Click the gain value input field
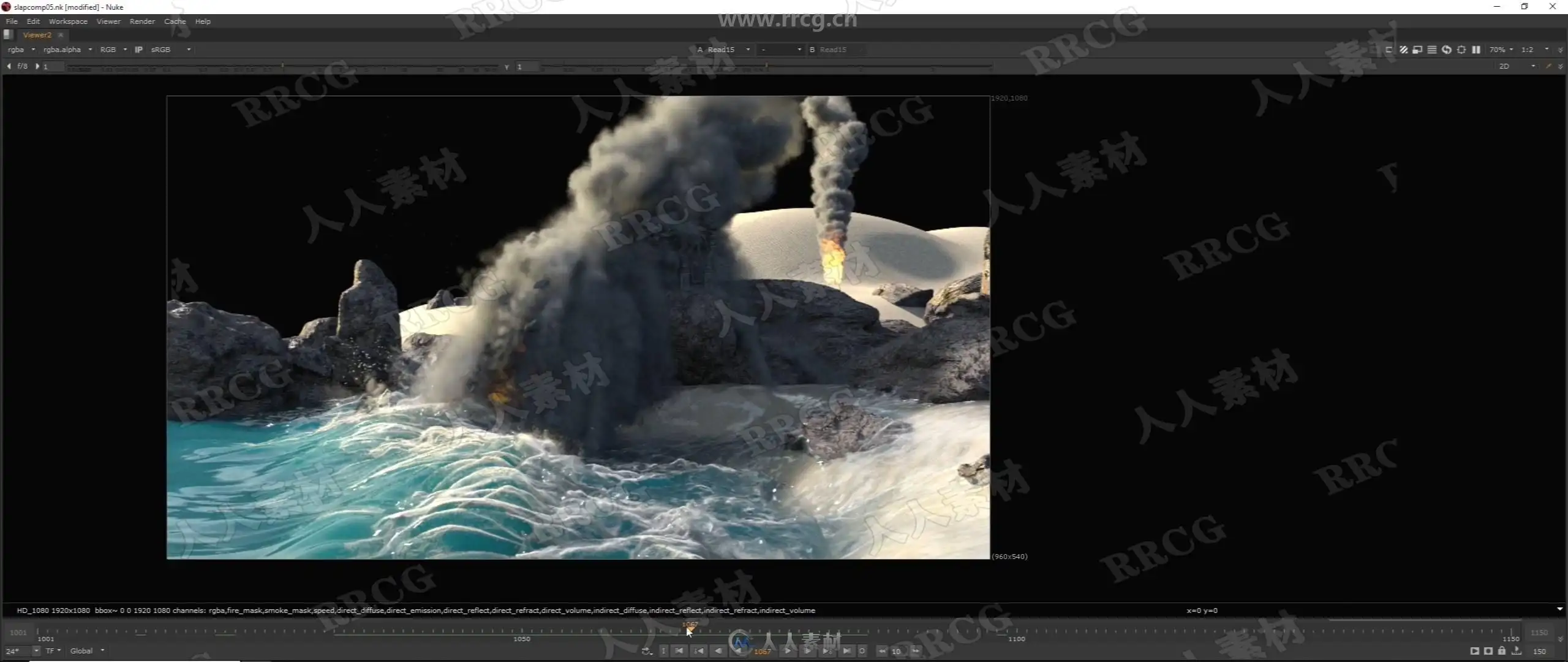This screenshot has width=1568, height=662. point(53,66)
